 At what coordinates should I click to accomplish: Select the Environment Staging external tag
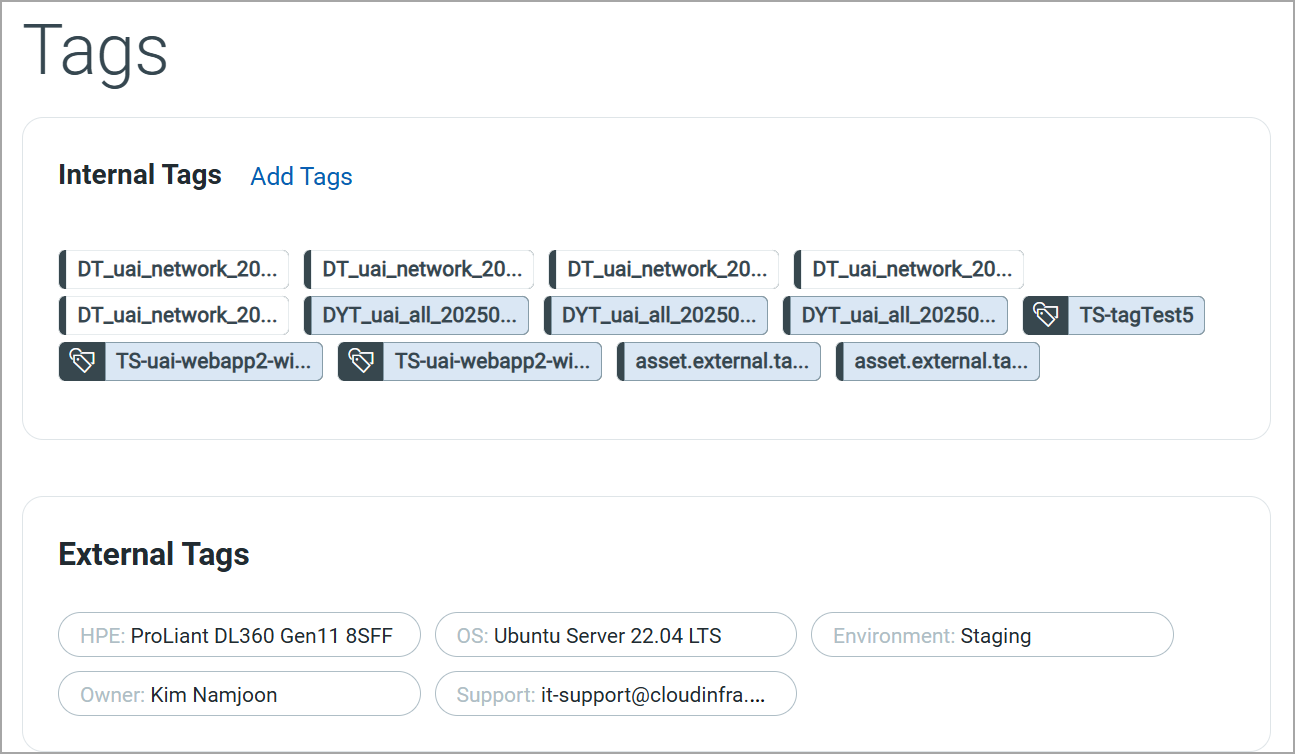pos(991,635)
